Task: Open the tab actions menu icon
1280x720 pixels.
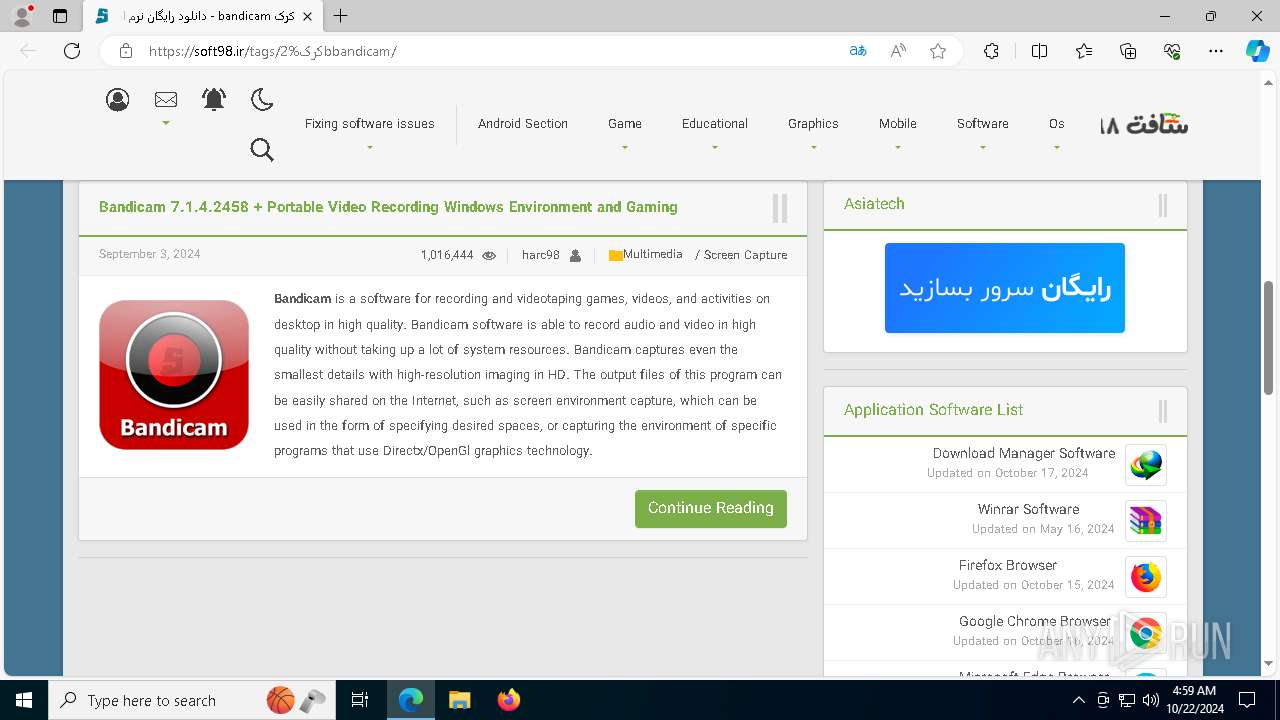Action: (x=60, y=16)
